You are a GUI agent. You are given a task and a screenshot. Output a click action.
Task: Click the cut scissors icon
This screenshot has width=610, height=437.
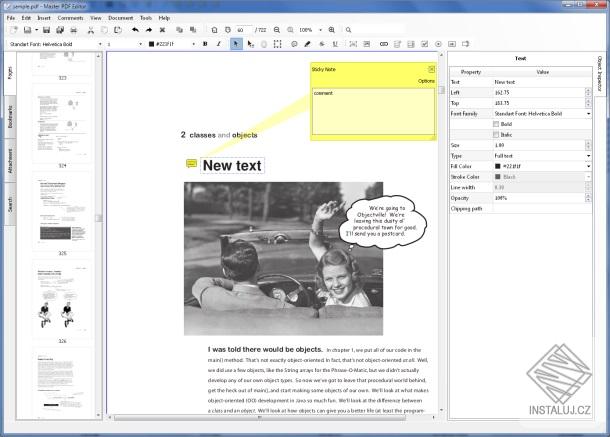point(91,30)
